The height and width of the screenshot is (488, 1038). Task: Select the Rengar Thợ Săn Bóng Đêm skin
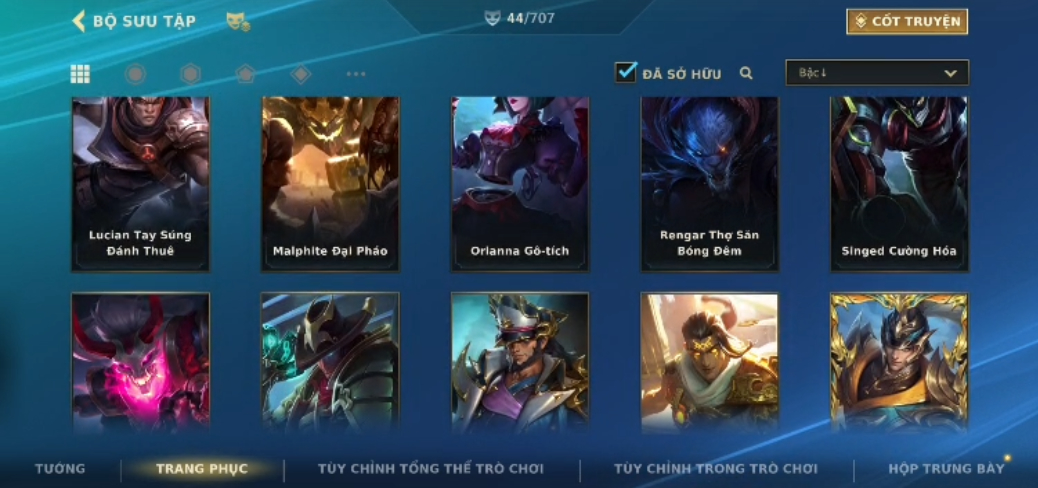coord(710,184)
